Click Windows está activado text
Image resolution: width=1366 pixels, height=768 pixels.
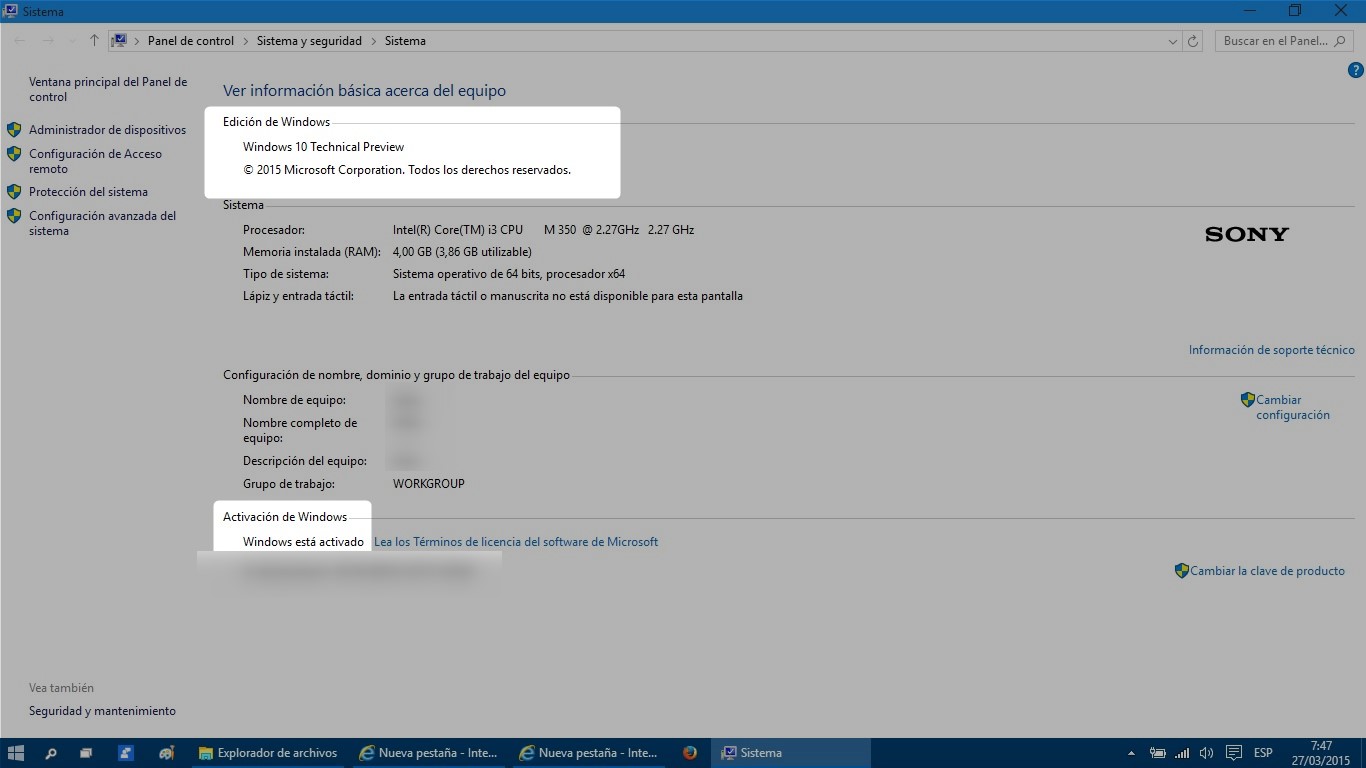[303, 542]
